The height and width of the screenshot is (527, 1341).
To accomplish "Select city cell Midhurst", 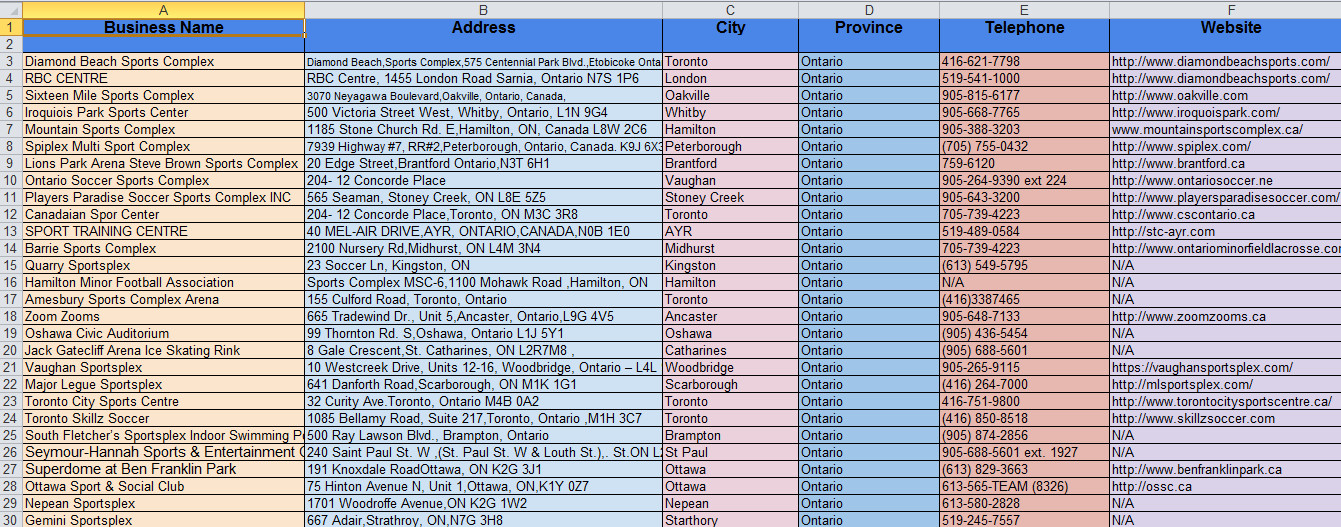I will pos(731,249).
